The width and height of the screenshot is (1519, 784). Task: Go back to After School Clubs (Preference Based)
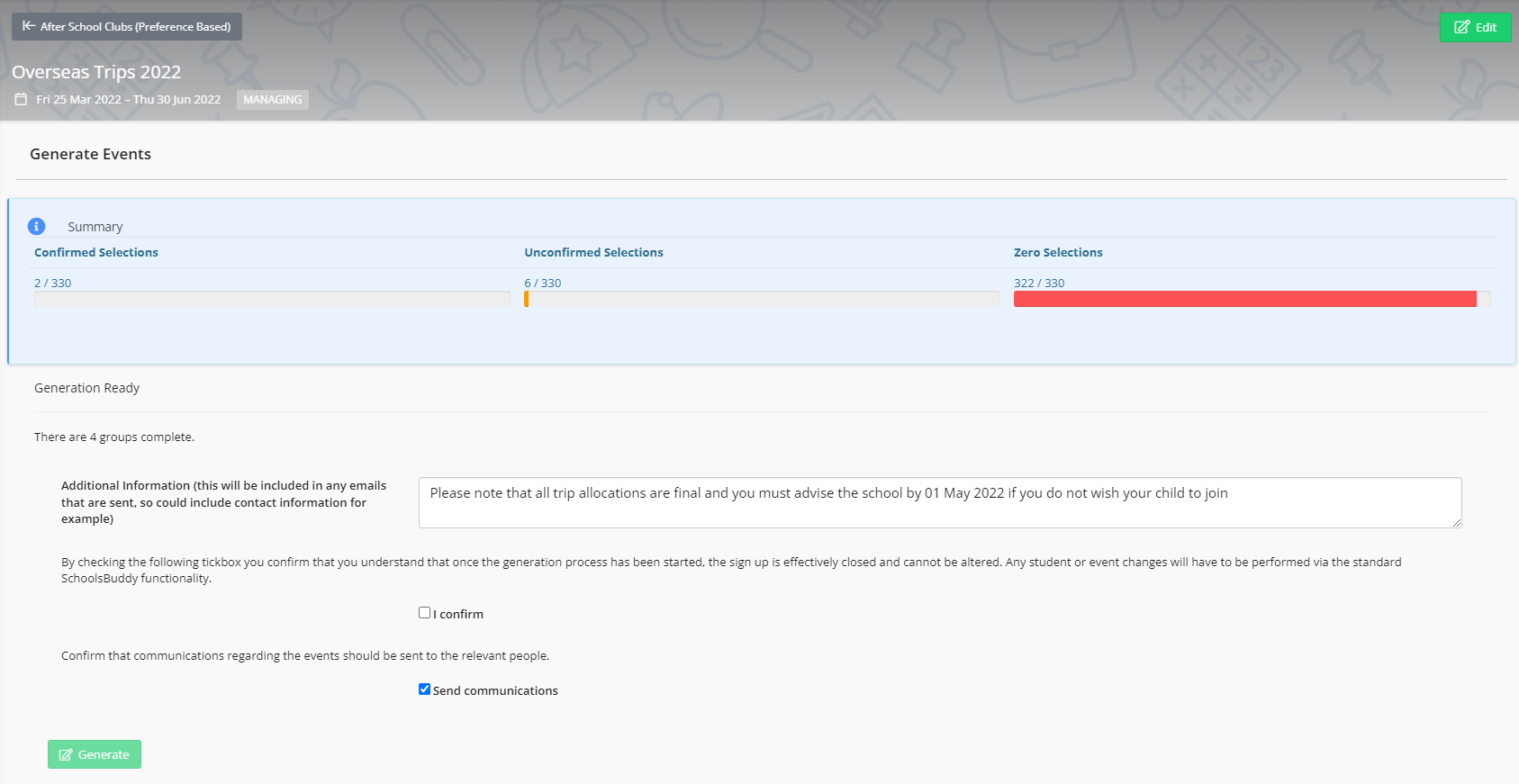127,26
